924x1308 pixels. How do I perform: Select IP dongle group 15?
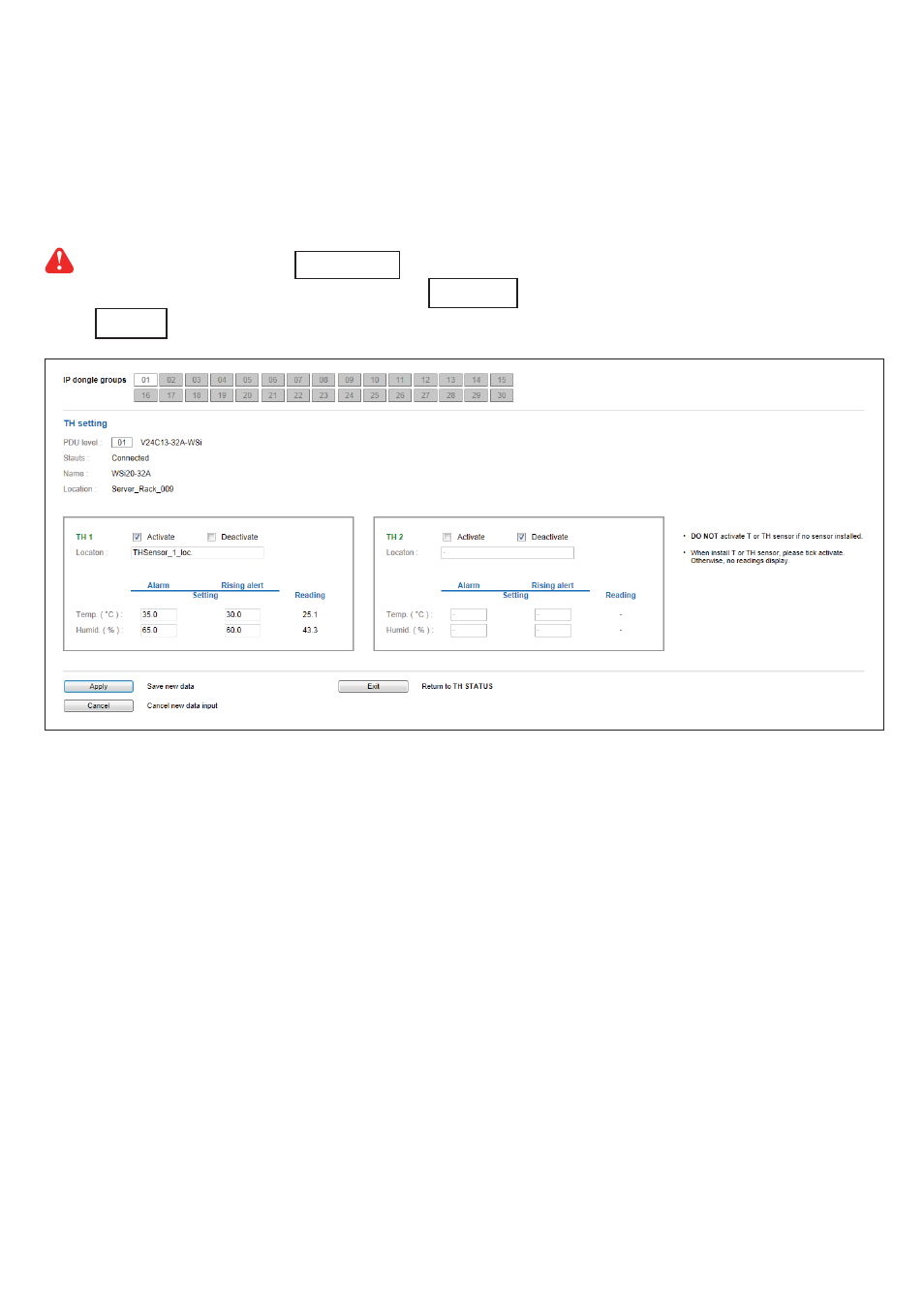pyautogui.click(x=502, y=380)
